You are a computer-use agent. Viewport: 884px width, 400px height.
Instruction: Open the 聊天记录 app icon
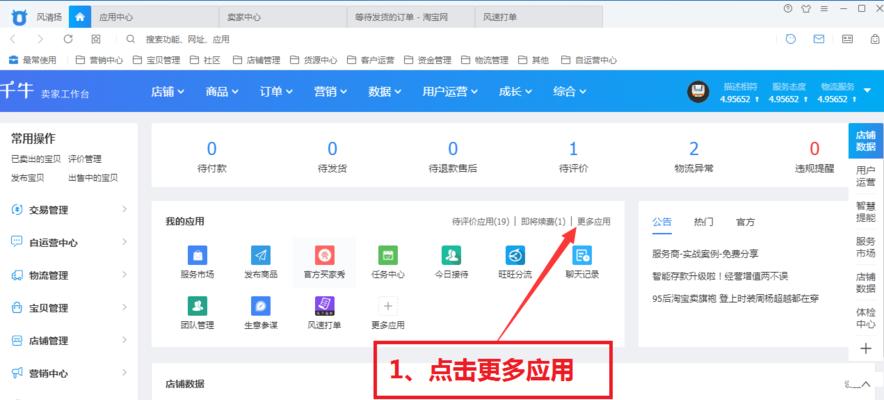(x=582, y=255)
